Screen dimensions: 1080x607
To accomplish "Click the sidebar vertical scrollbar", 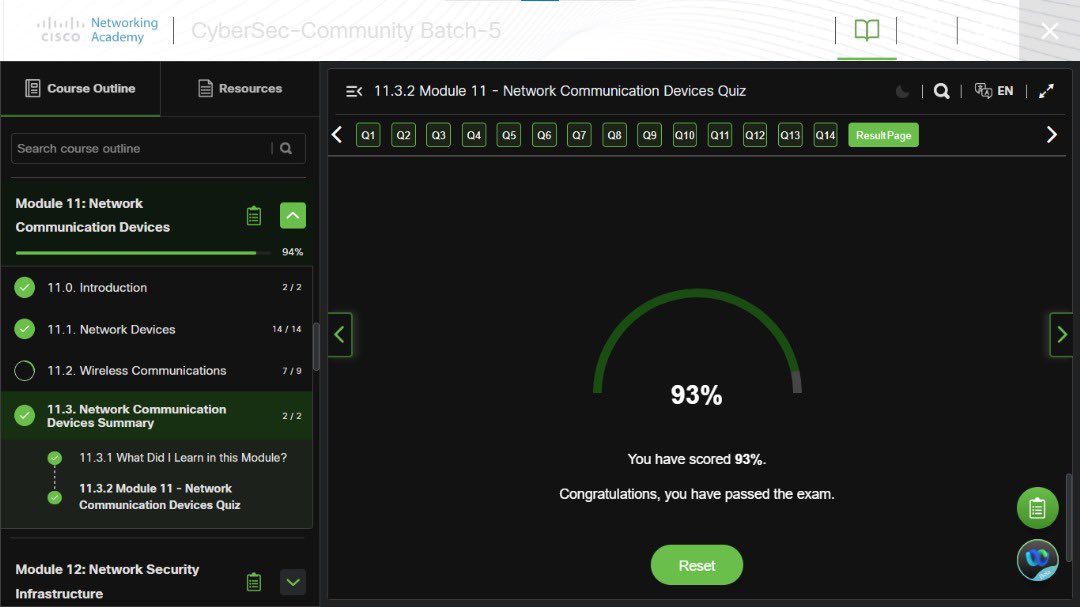I will coord(316,347).
